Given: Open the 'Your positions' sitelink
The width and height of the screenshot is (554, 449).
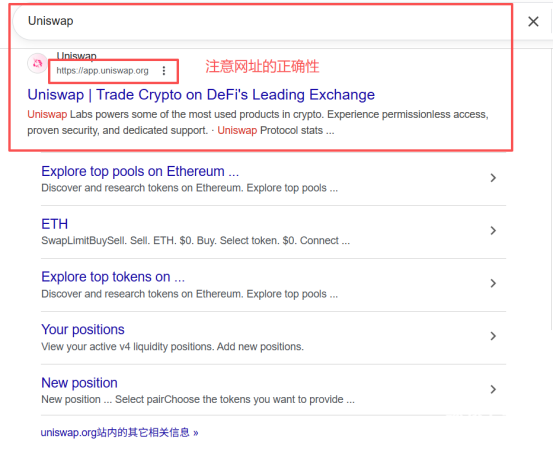Looking at the screenshot, I should pyautogui.click(x=83, y=330).
